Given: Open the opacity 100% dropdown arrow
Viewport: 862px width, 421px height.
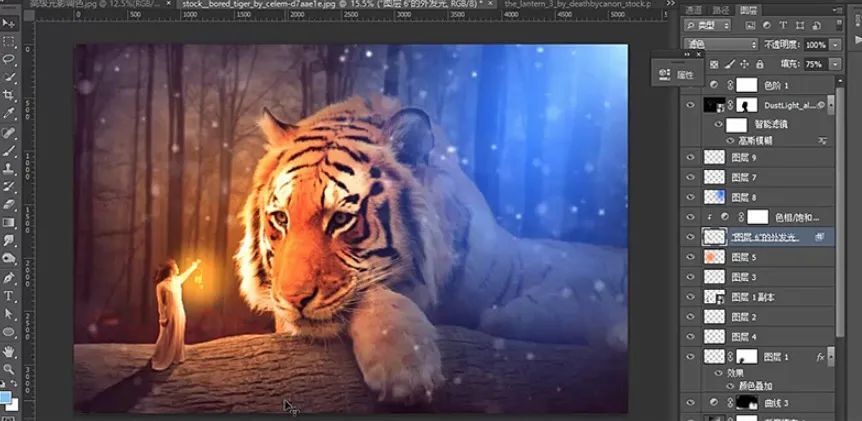Looking at the screenshot, I should pos(835,45).
